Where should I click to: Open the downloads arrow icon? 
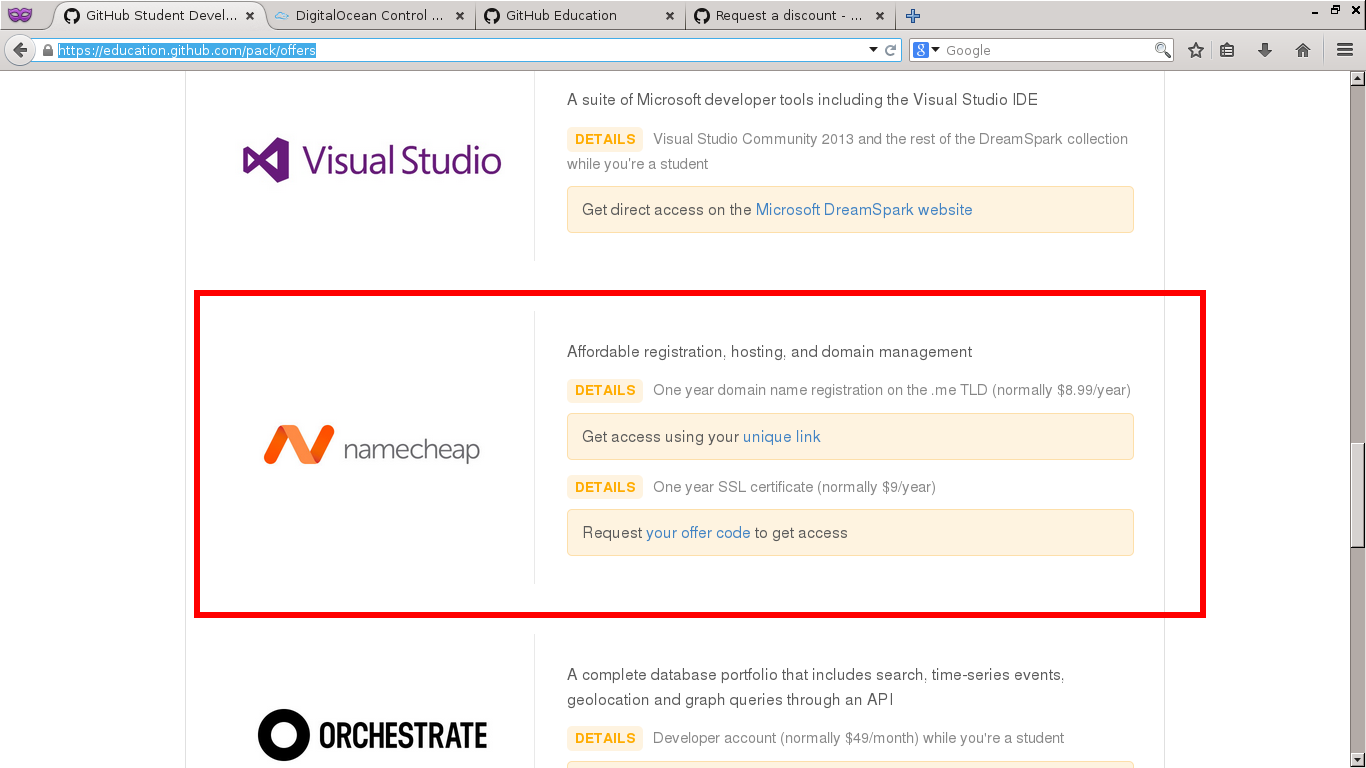(x=1265, y=50)
